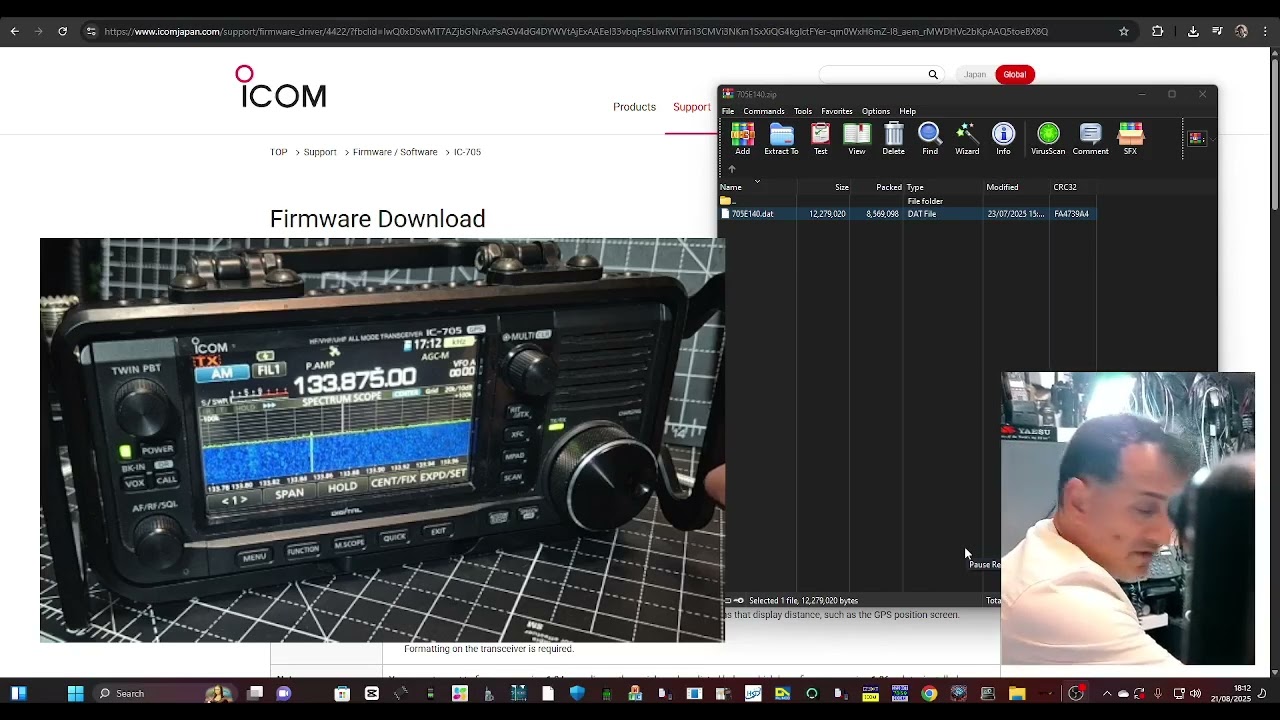Click the 'Firmware Download' heading text

(x=377, y=219)
